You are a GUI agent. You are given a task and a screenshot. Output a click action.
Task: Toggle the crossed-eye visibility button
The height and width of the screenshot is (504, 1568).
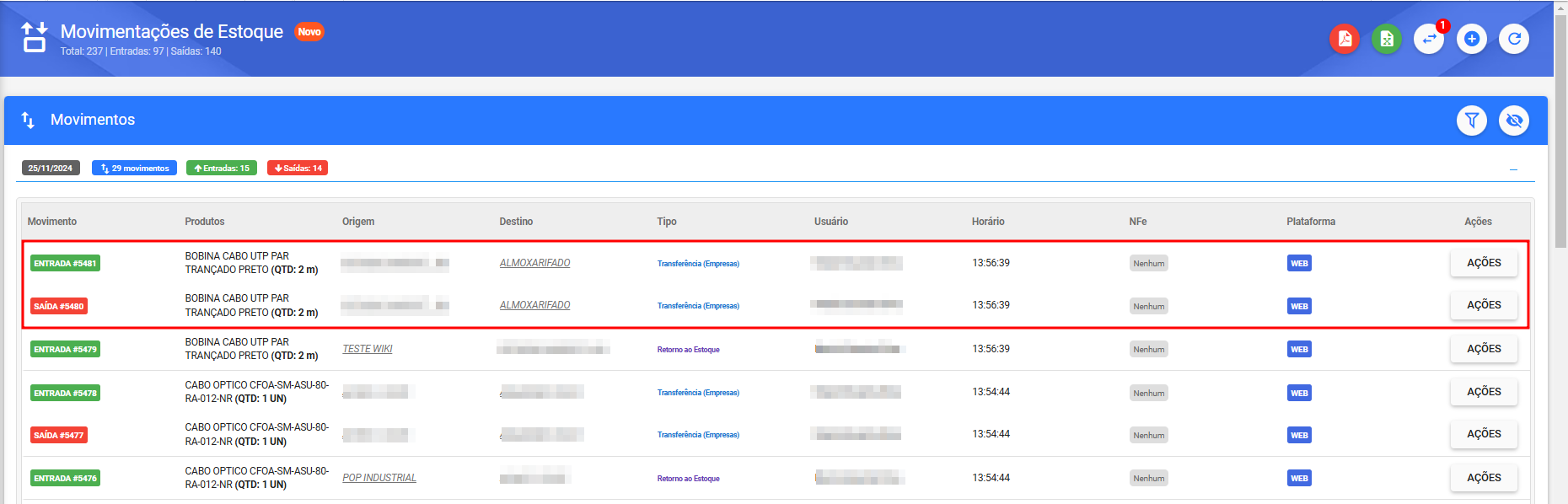pyautogui.click(x=1514, y=121)
